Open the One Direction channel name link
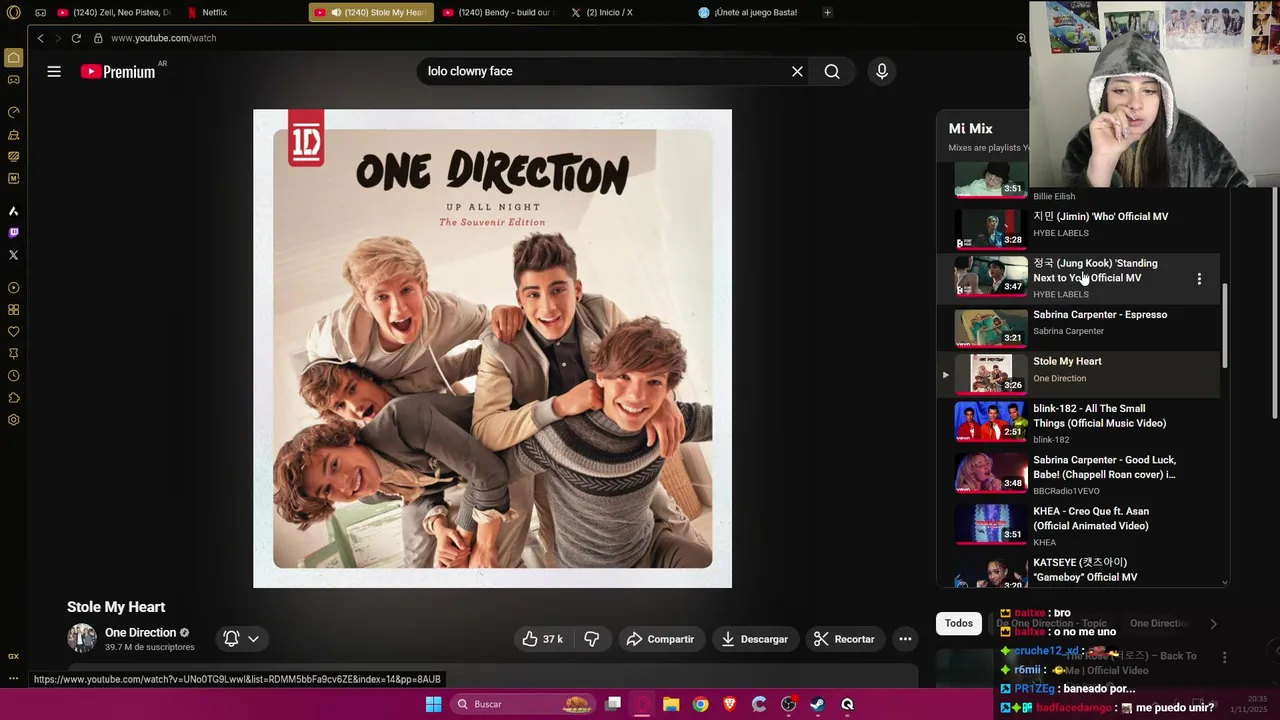 click(140, 632)
